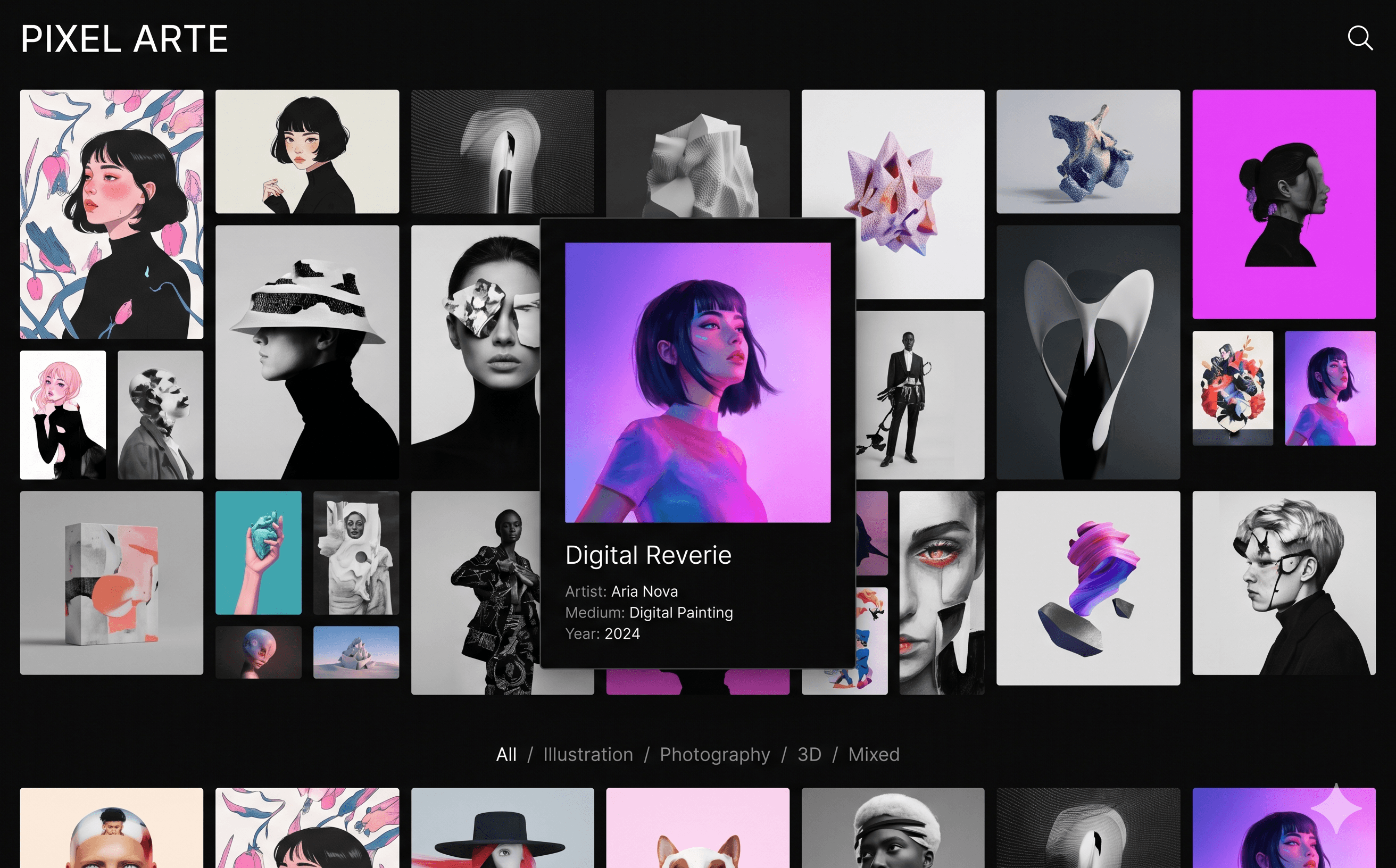Open the close-up face with red eye
This screenshot has height=868, width=1396.
(942, 592)
